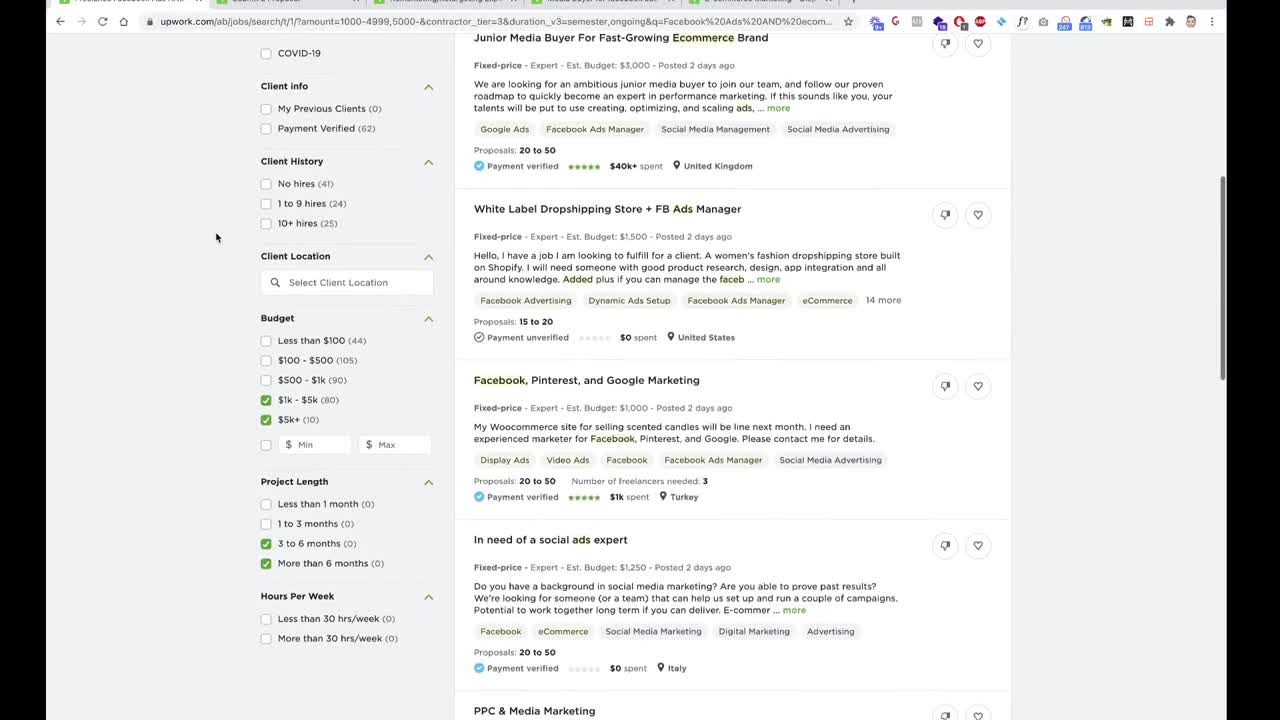
Task: Collapse the Hours Per Week section
Action: point(428,597)
